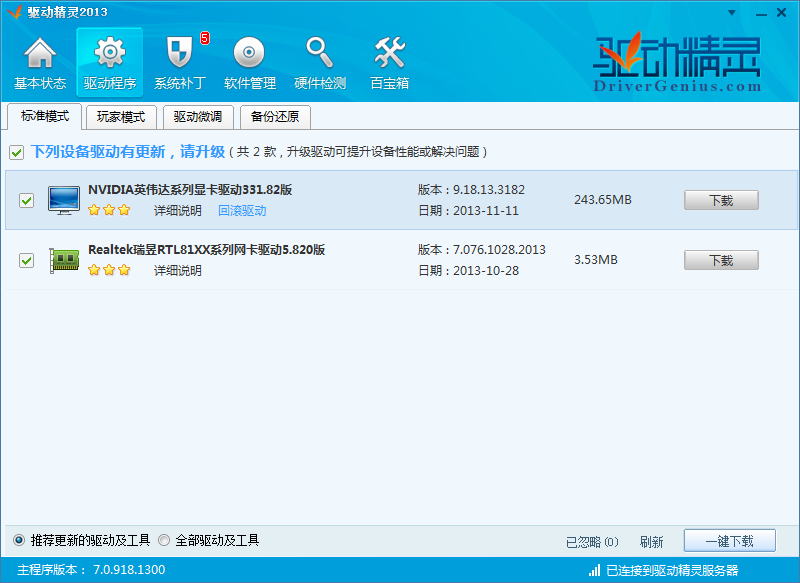The width and height of the screenshot is (800, 583).
Task: Switch to 标准模式 tab
Action: 44,116
